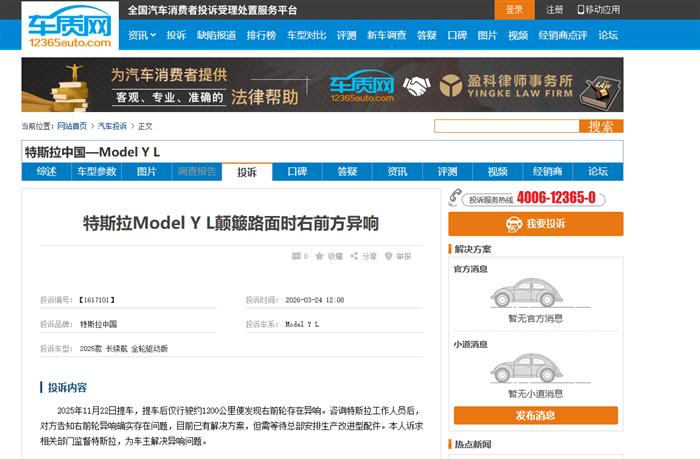This screenshot has width=700, height=459.
Task: Click the 盈科律师事务所 legal help banner
Action: 322,85
